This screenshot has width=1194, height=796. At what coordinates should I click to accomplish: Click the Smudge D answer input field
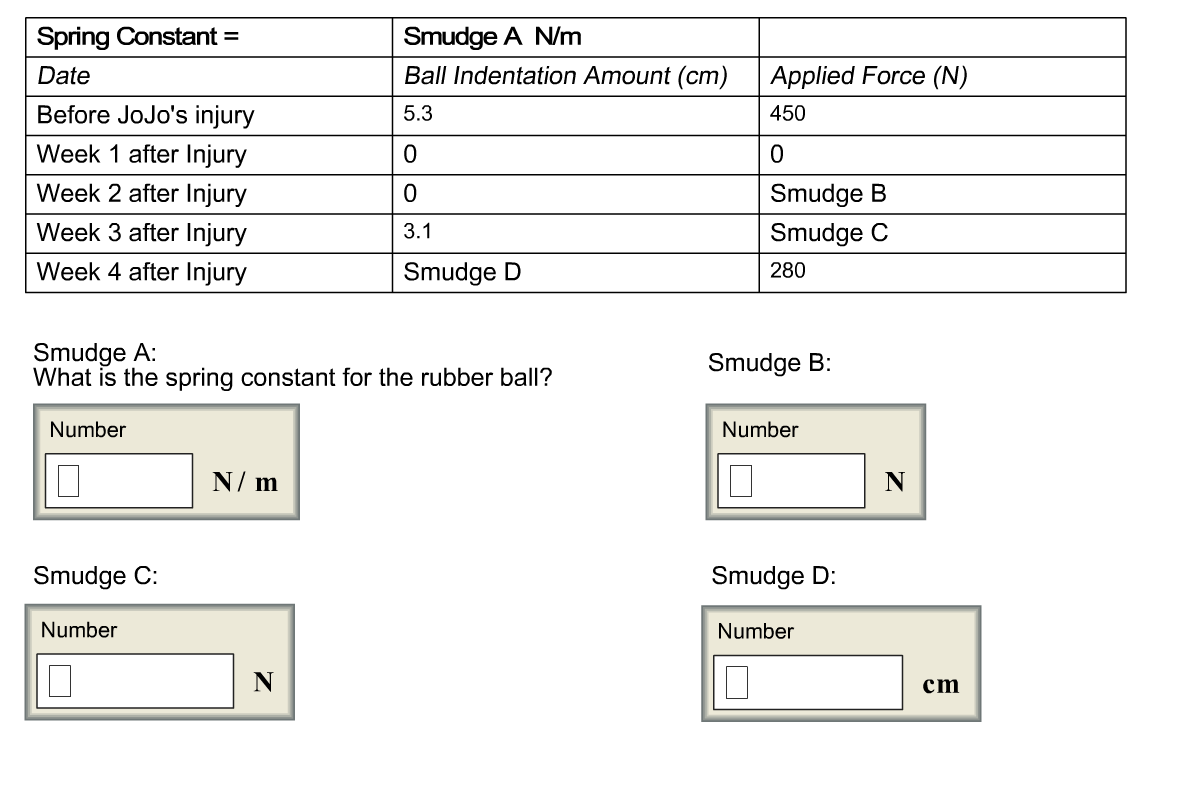(x=807, y=683)
